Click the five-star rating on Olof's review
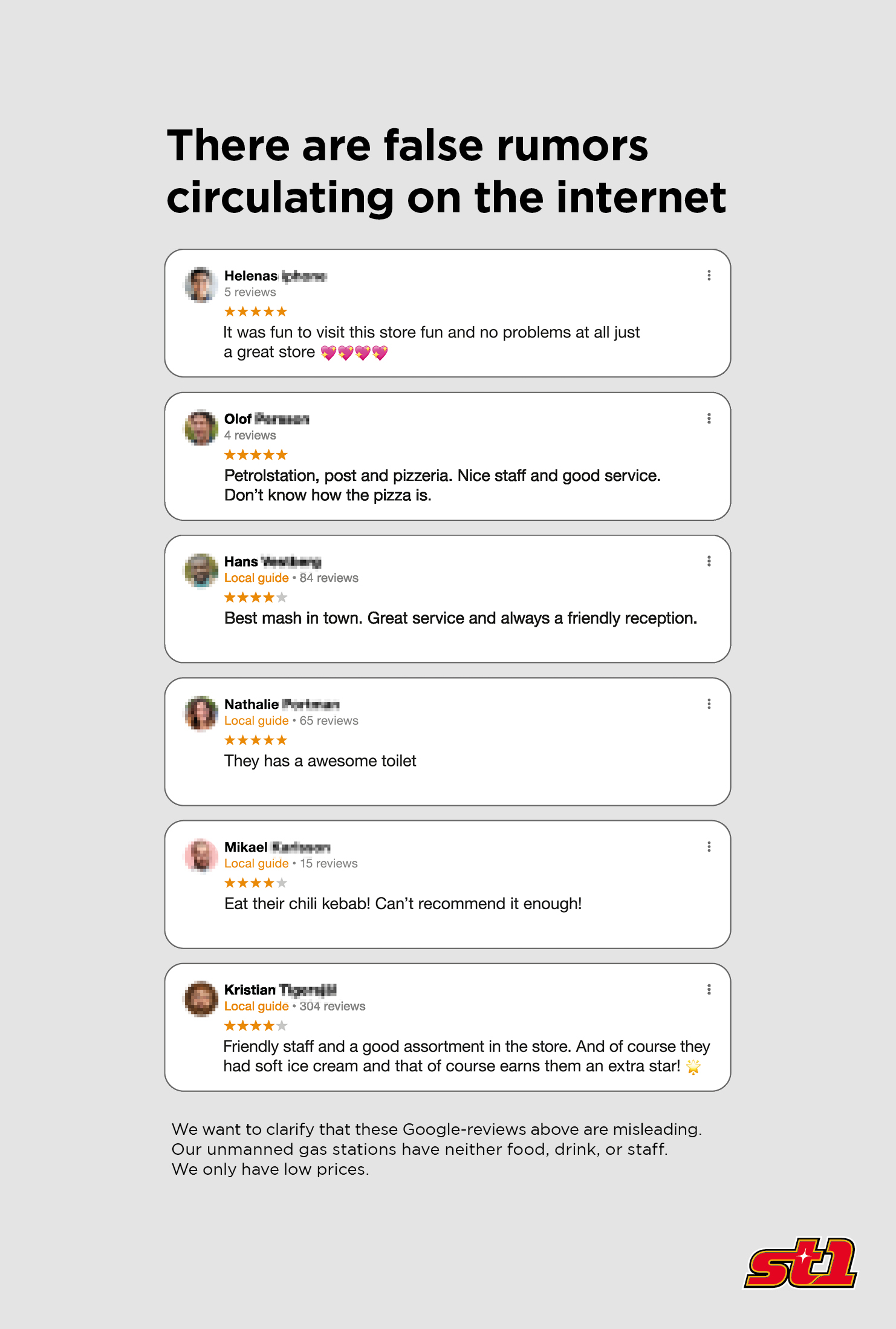The image size is (896, 1329). [x=256, y=455]
